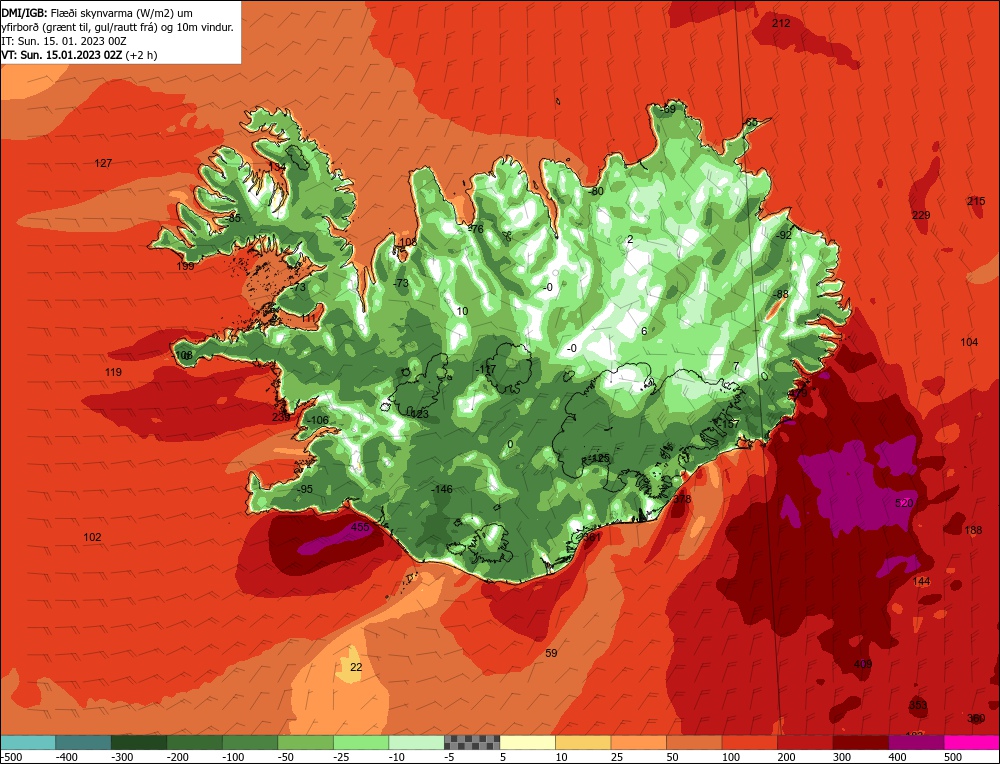1000x764 pixels.
Task: Click the darkest green legend swatch between -300 and -200
Action: (139, 742)
